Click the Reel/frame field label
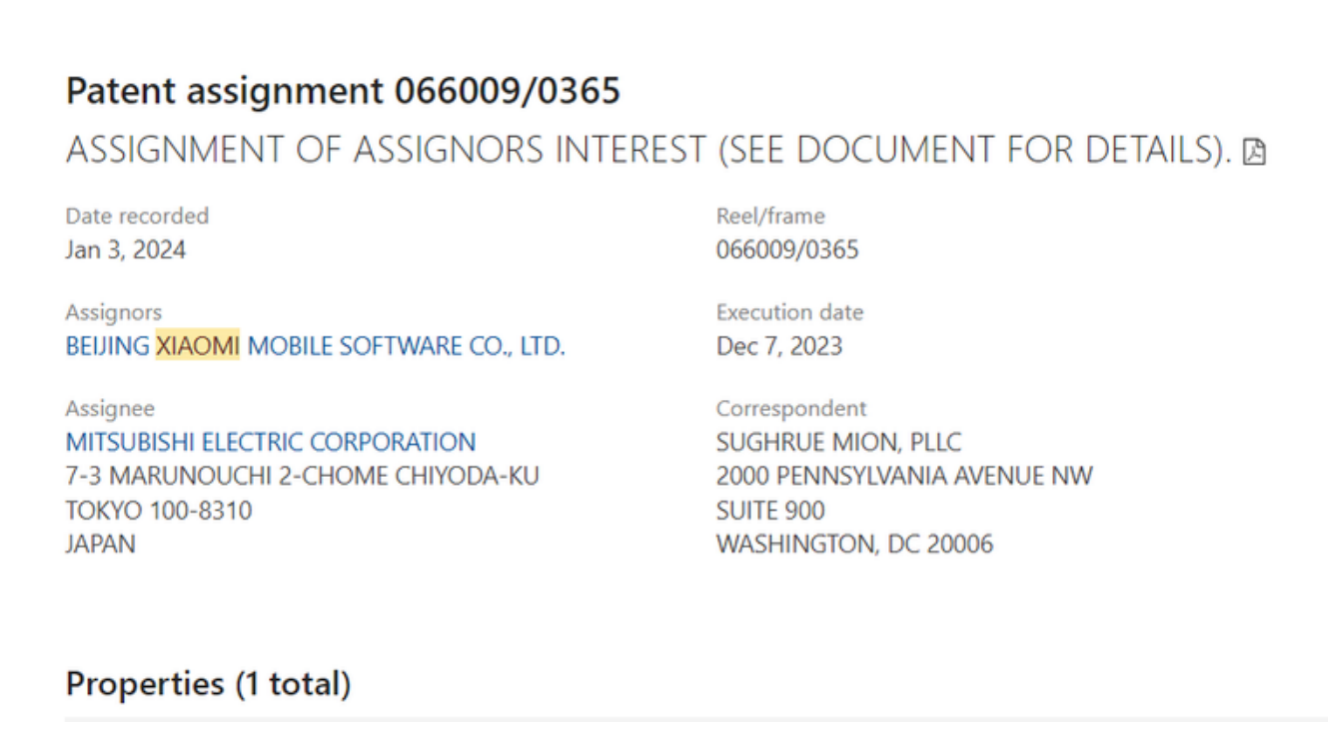 coord(770,216)
